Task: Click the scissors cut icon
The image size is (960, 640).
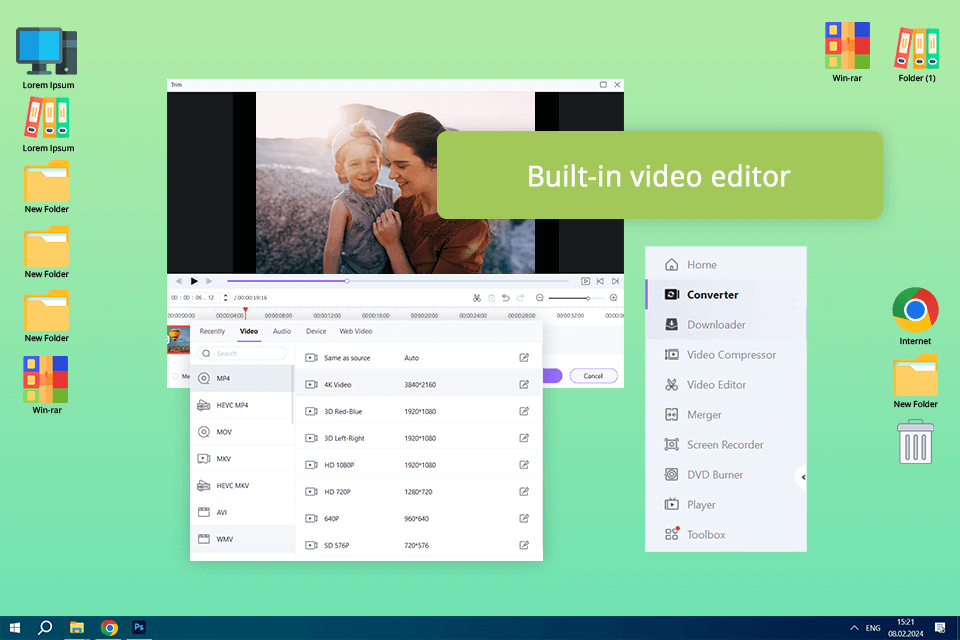Action: pyautogui.click(x=477, y=298)
